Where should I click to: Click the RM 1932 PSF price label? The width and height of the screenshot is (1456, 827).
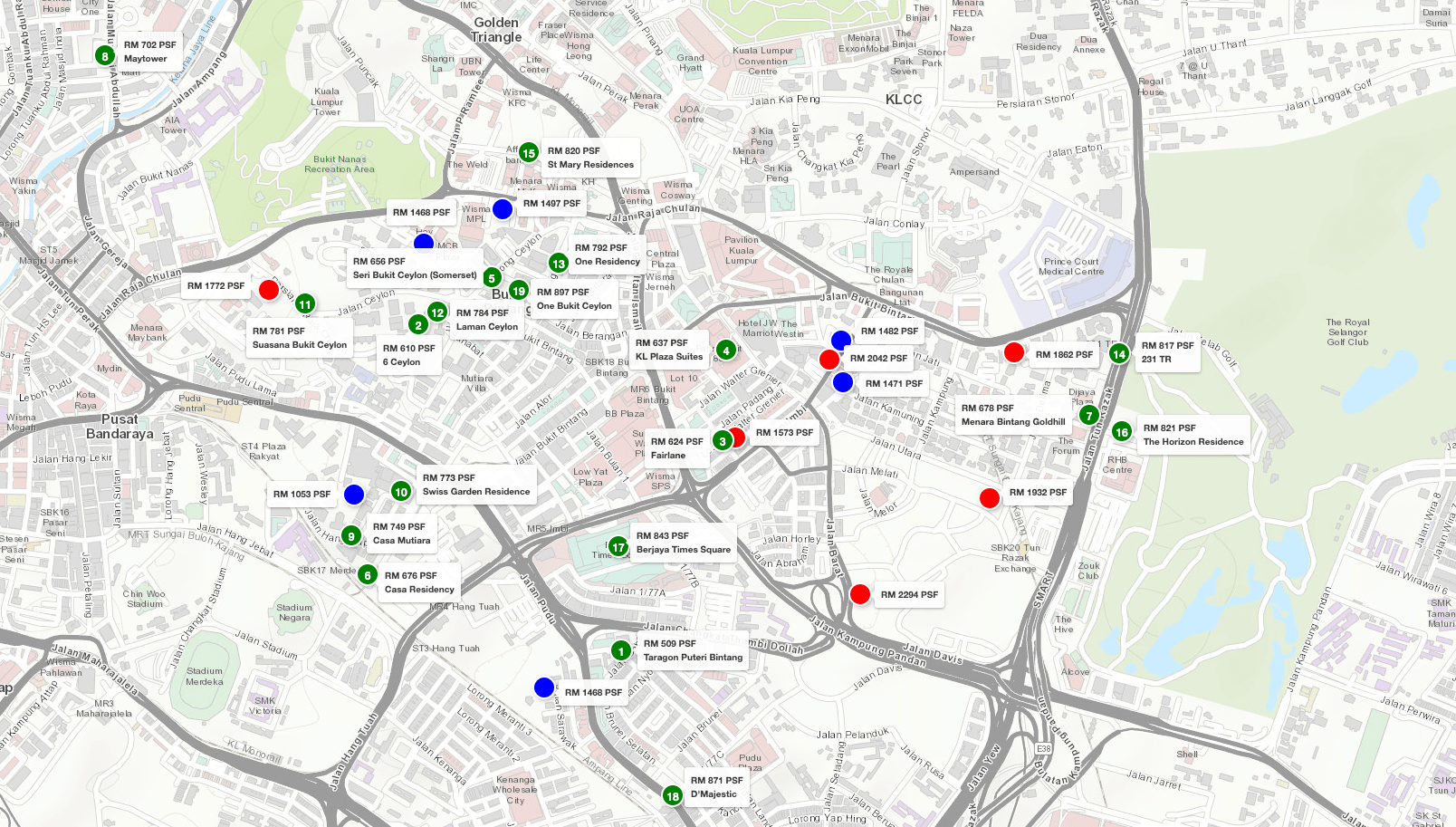point(1038,493)
